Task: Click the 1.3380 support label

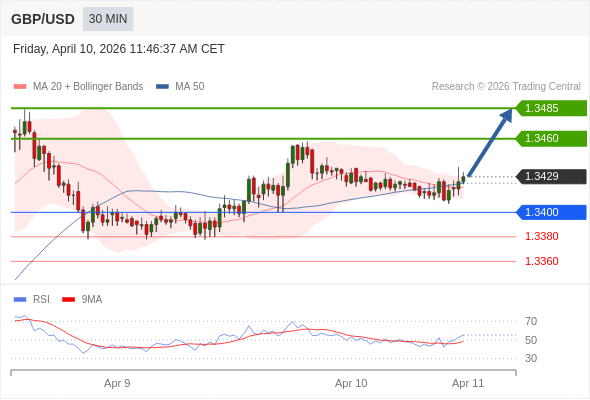Action: click(x=542, y=236)
